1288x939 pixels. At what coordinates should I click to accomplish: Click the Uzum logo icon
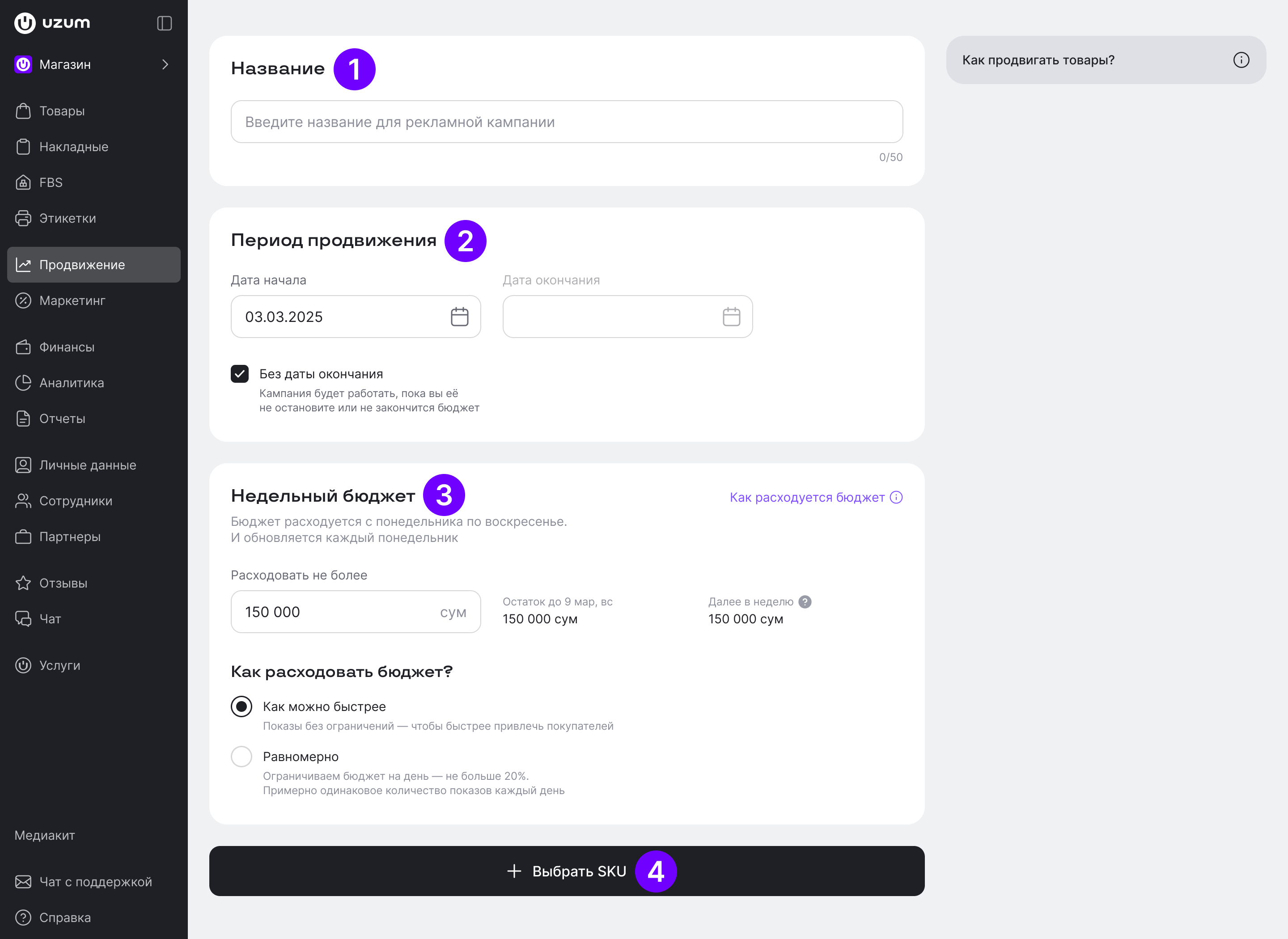pyautogui.click(x=25, y=23)
